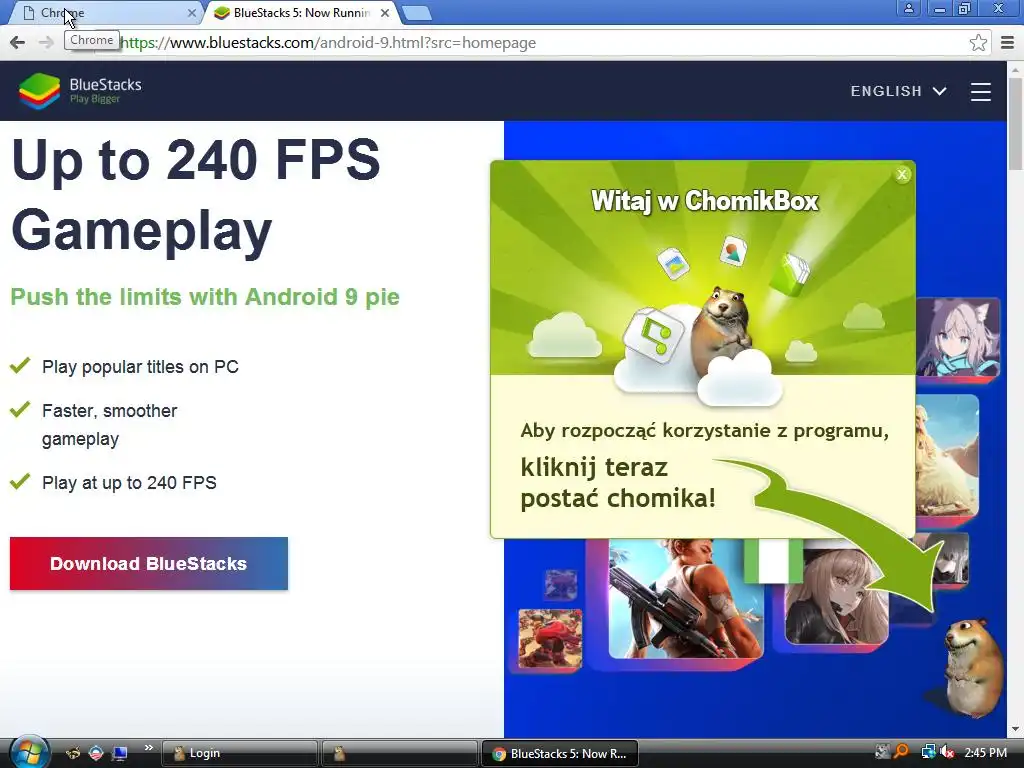This screenshot has width=1024, height=768.
Task: Click the orange magnifier tray icon
Action: [x=901, y=752]
